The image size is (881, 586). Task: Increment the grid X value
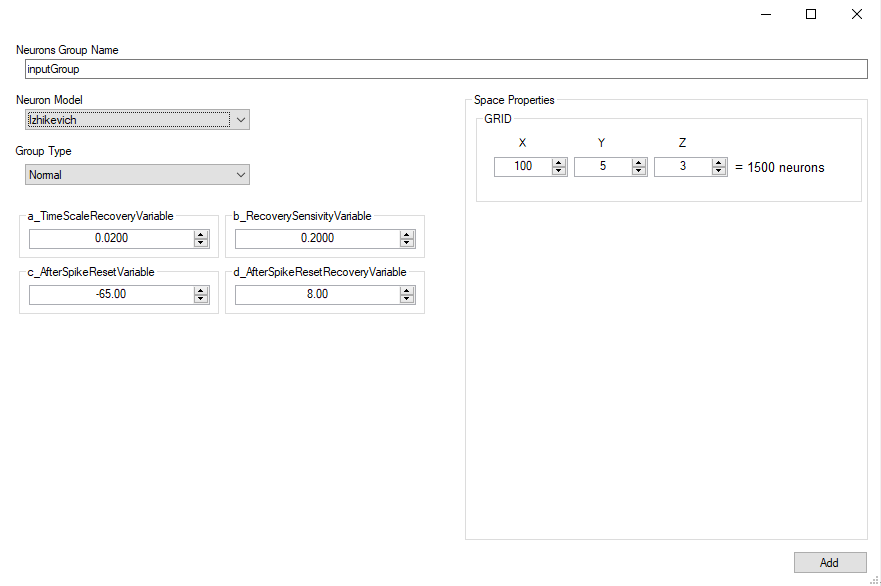(x=559, y=163)
